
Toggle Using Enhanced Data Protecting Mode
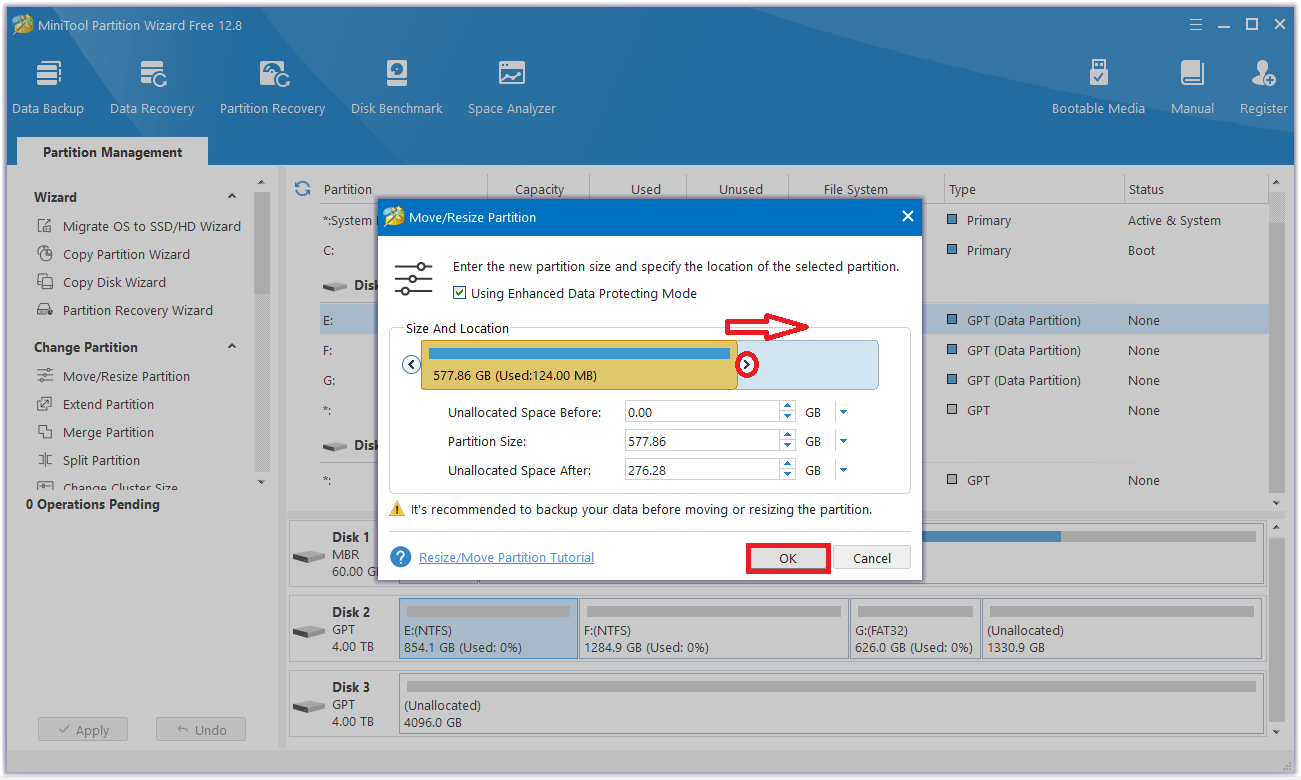click(459, 293)
